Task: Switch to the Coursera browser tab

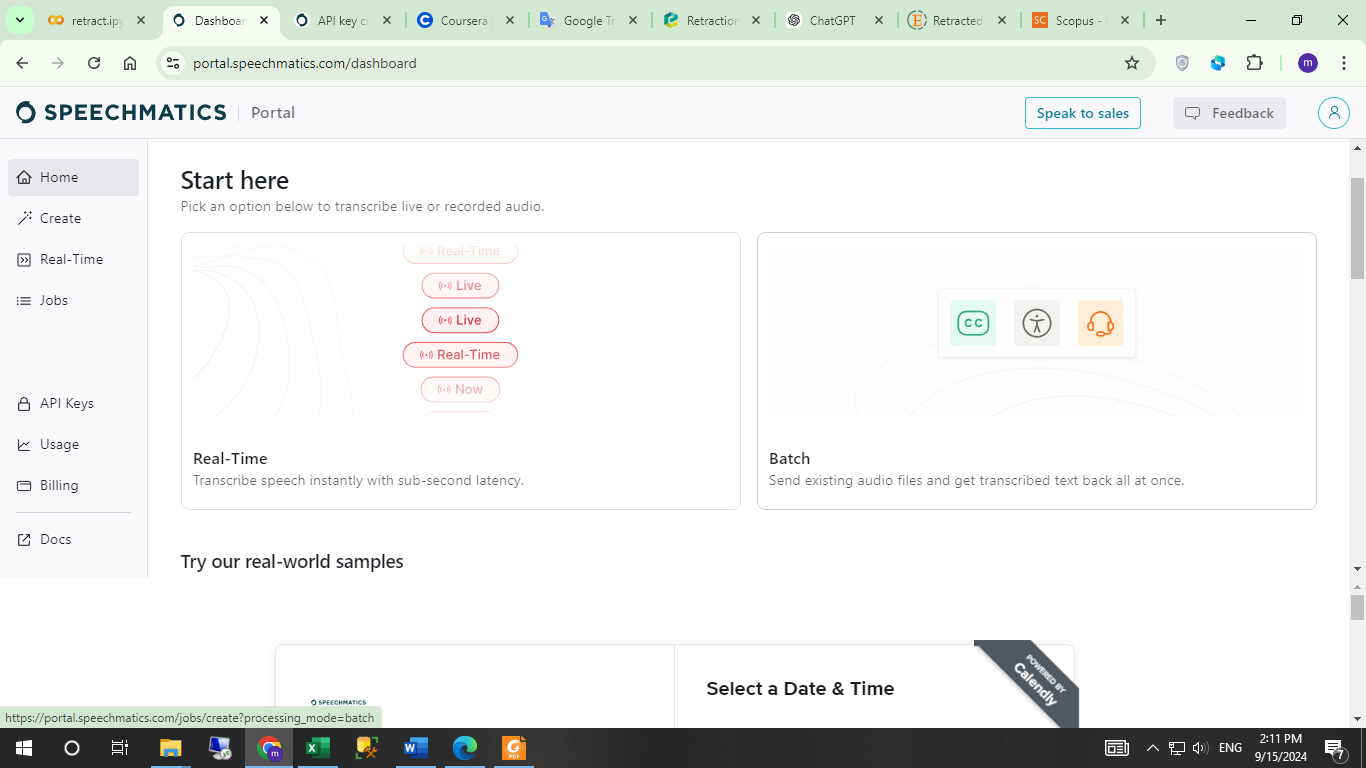Action: coord(467,20)
